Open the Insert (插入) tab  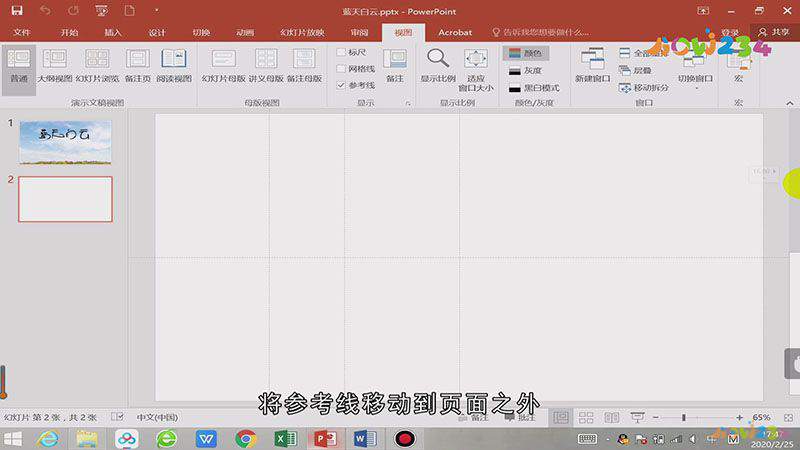coord(113,32)
